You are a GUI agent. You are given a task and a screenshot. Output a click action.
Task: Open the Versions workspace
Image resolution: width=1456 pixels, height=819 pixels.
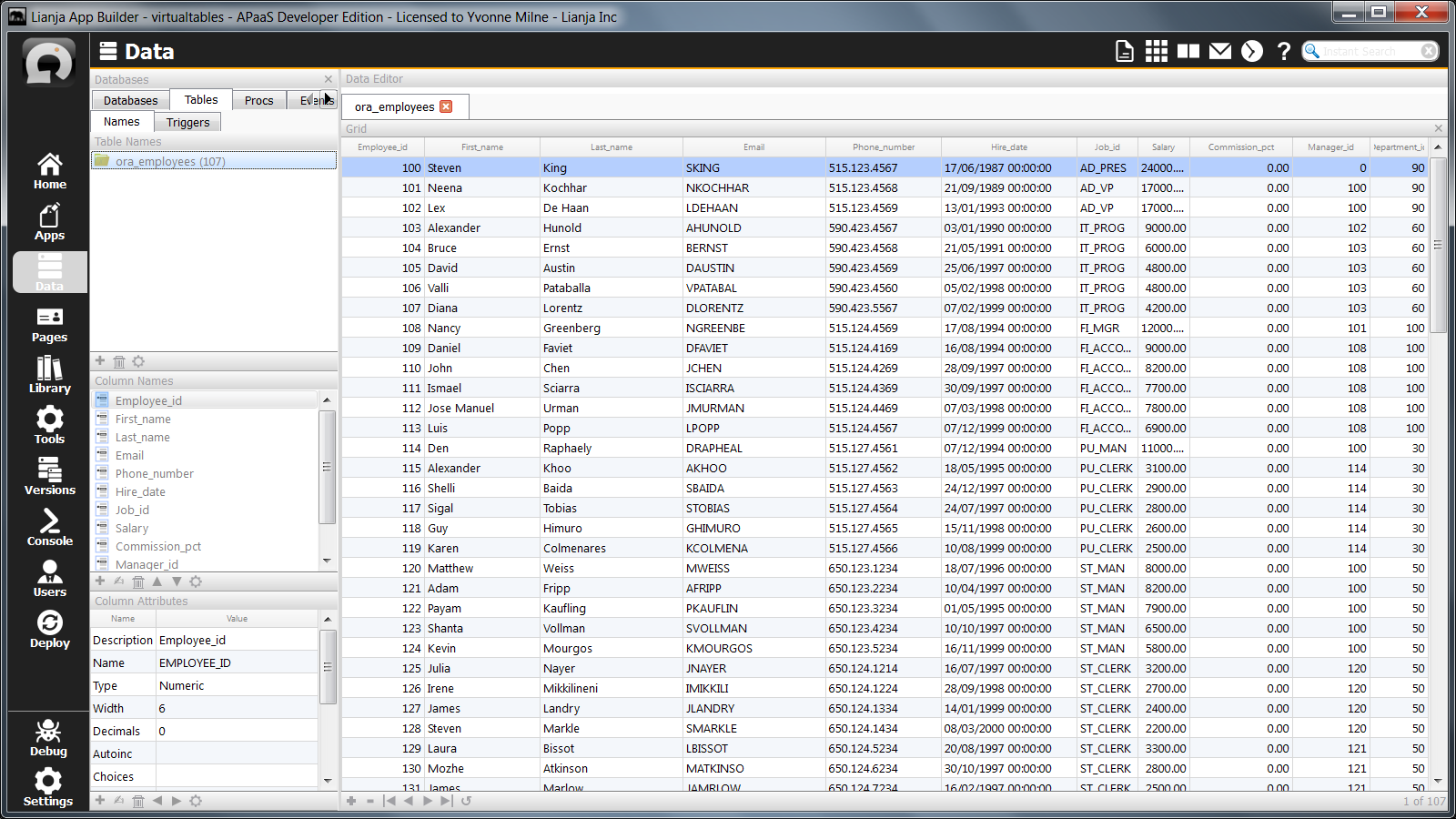click(x=49, y=477)
